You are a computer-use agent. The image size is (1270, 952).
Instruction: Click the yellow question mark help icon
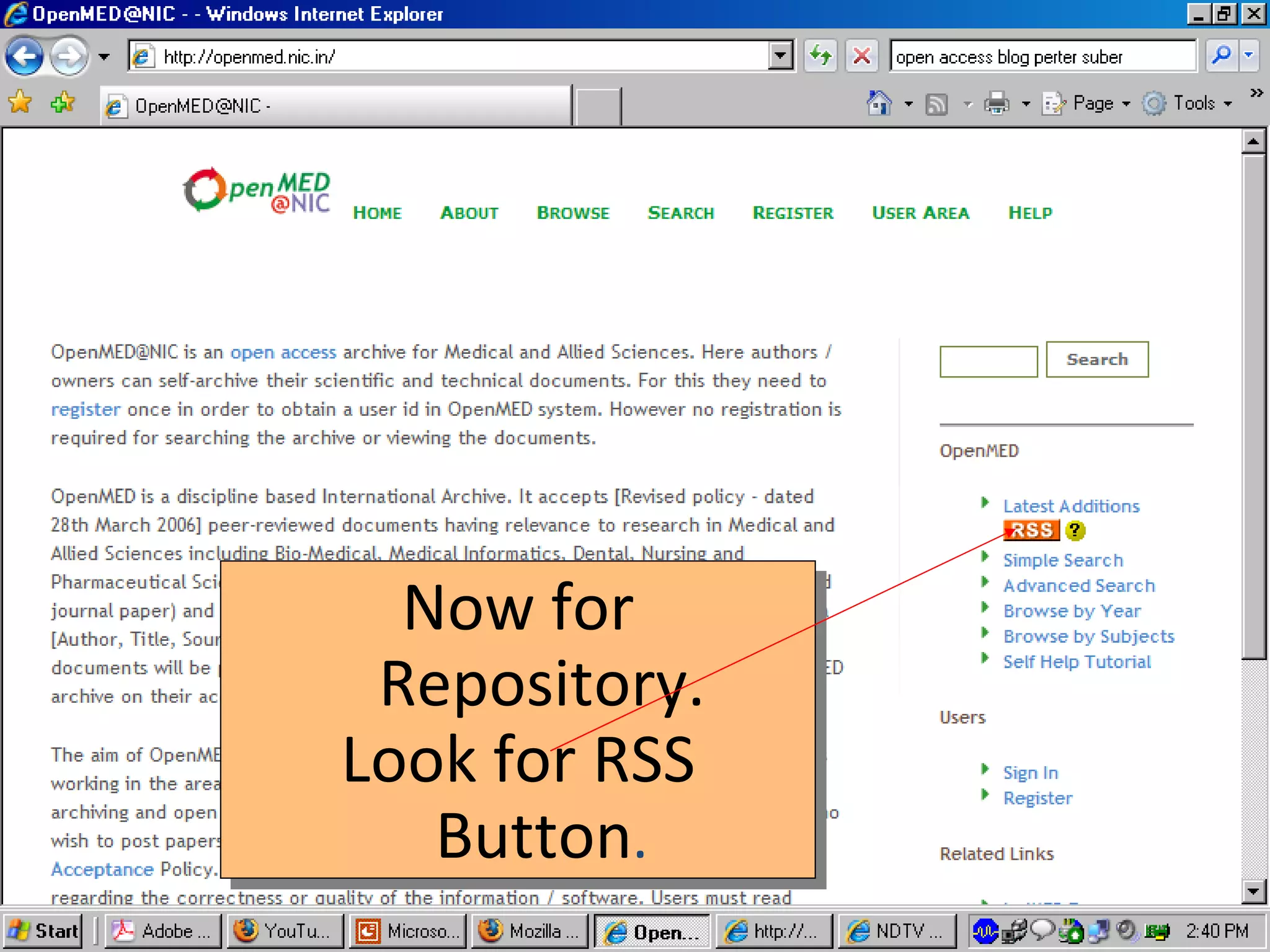coord(1075,530)
